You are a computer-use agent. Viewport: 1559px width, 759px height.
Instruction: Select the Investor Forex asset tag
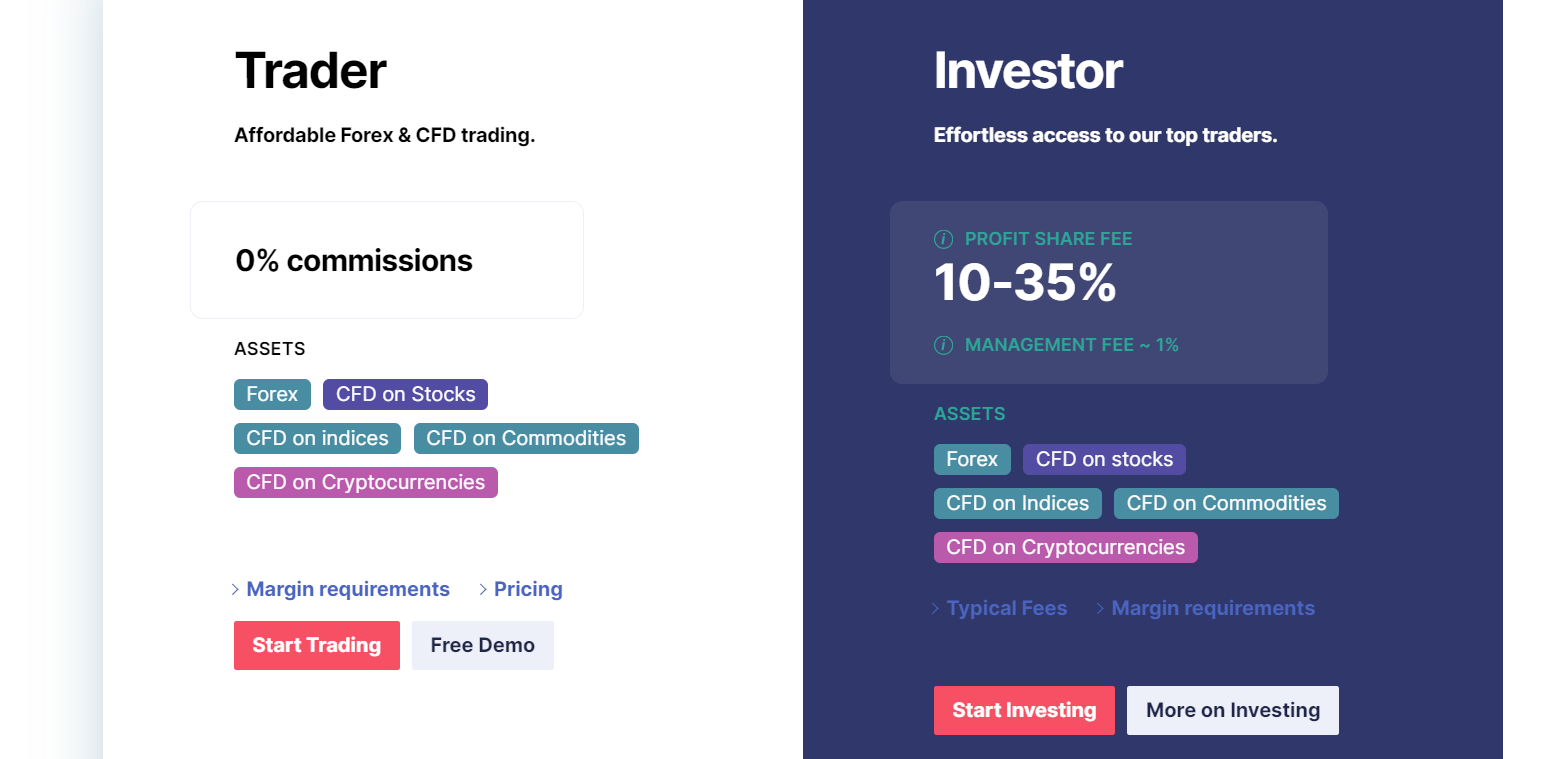click(972, 459)
